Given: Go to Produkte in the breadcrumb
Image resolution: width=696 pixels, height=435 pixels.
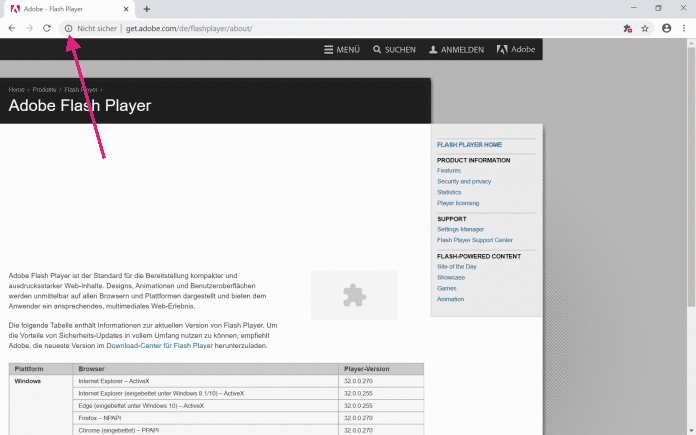Looking at the screenshot, I should pyautogui.click(x=44, y=90).
